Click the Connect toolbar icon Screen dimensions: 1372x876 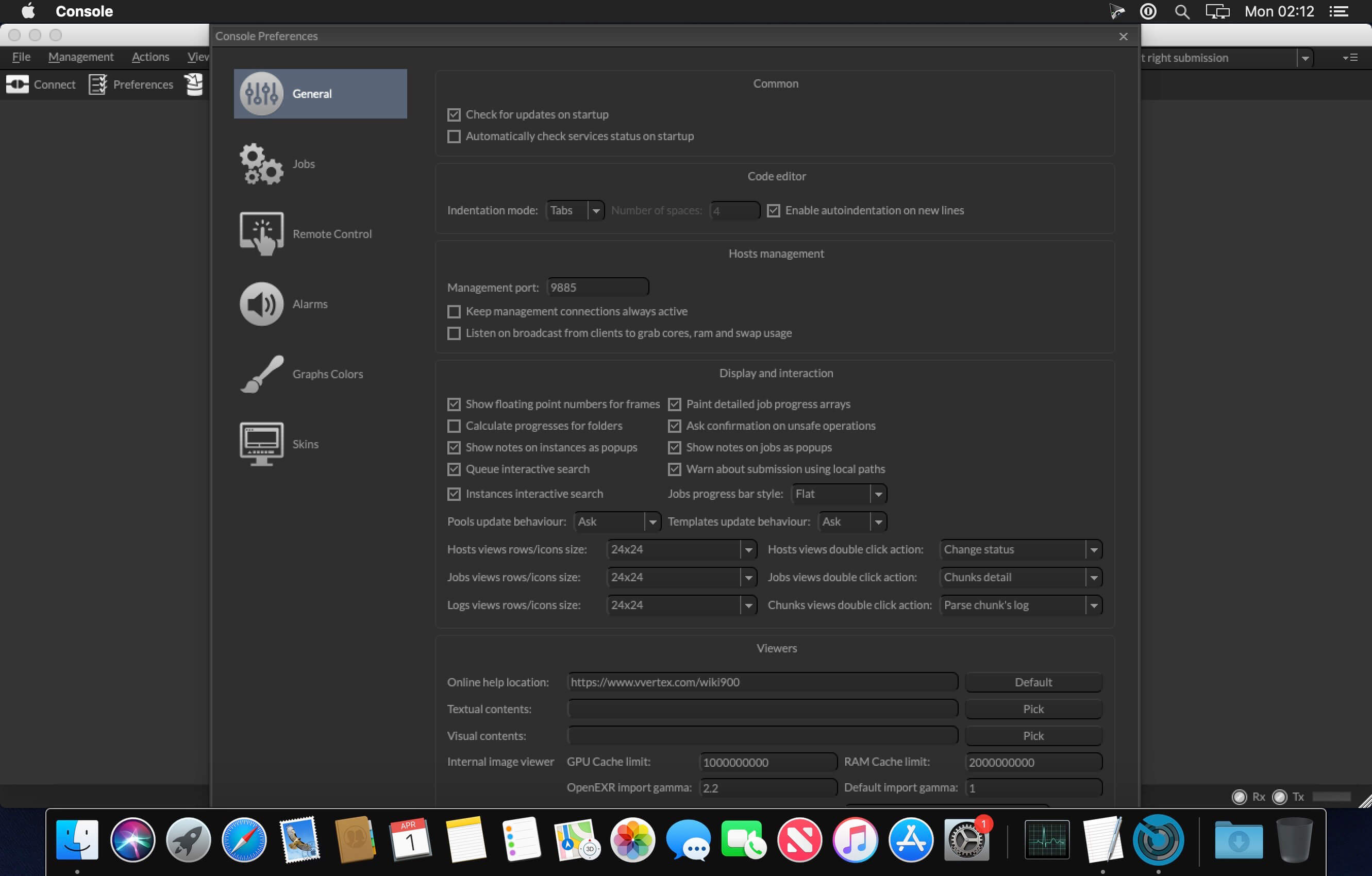point(17,85)
